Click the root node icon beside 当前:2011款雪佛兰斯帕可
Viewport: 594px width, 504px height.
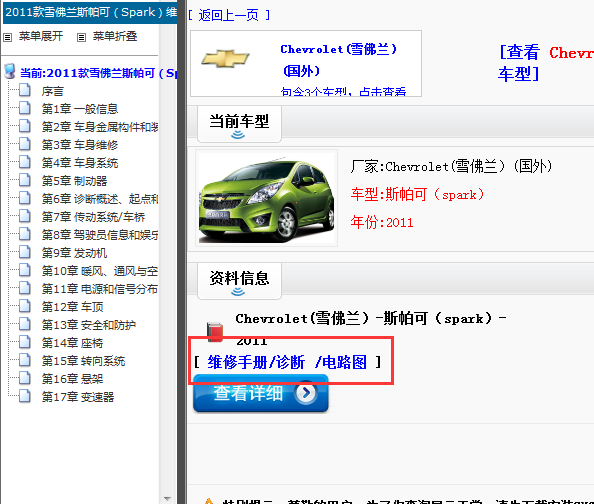coord(9,71)
